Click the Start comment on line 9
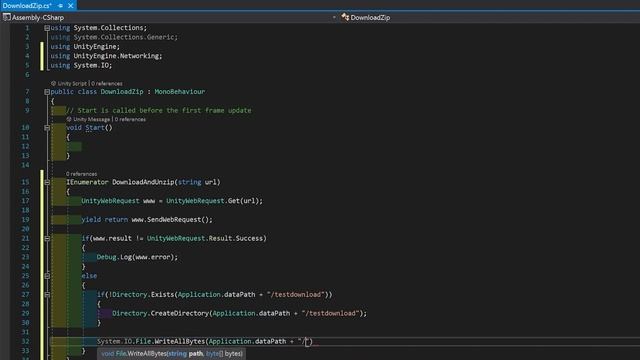Image resolution: width=640 pixels, height=360 pixels. tap(159, 111)
